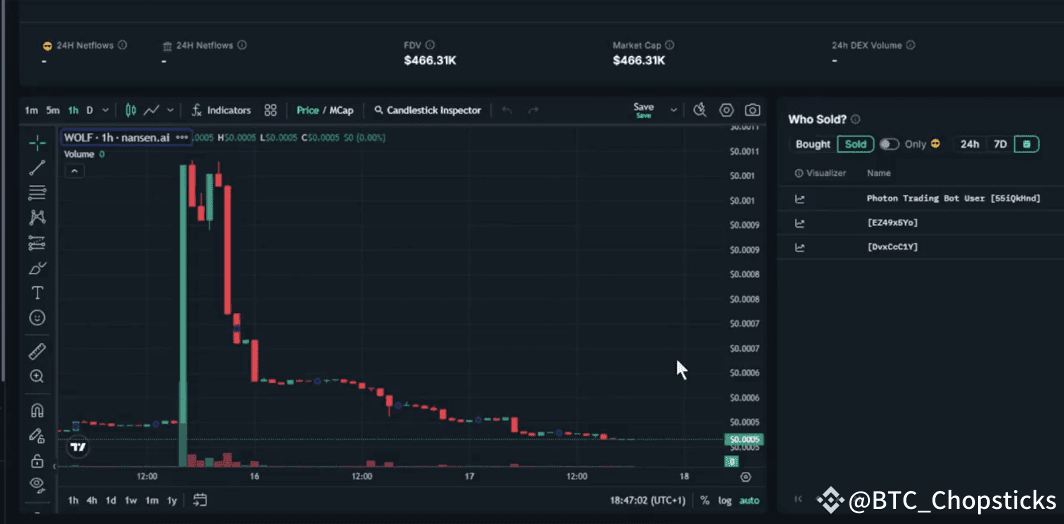Click the WOLF 1h nansen.ai legend title
The image size is (1064, 524).
pos(116,137)
